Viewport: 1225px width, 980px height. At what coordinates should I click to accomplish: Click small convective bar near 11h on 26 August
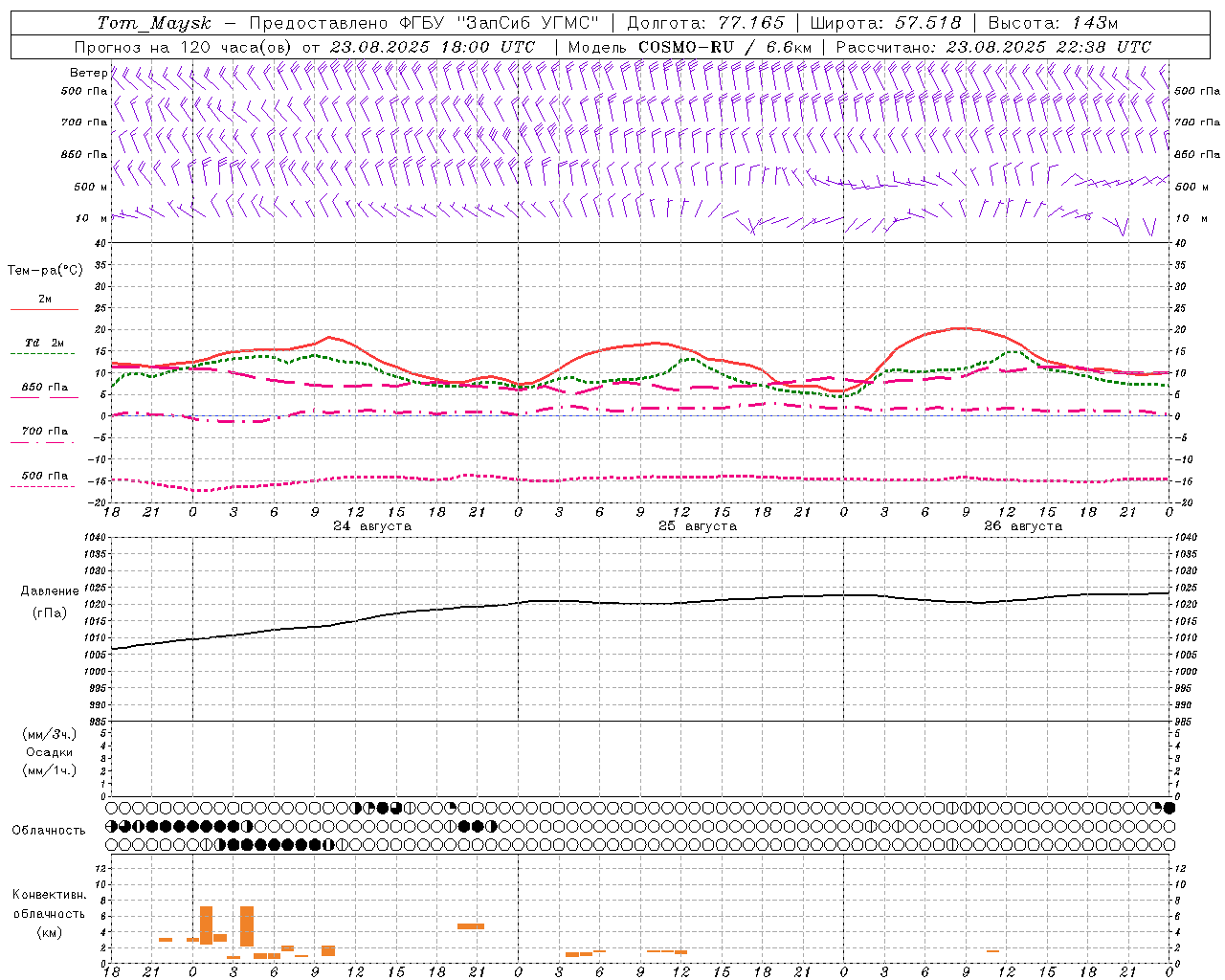(x=992, y=951)
